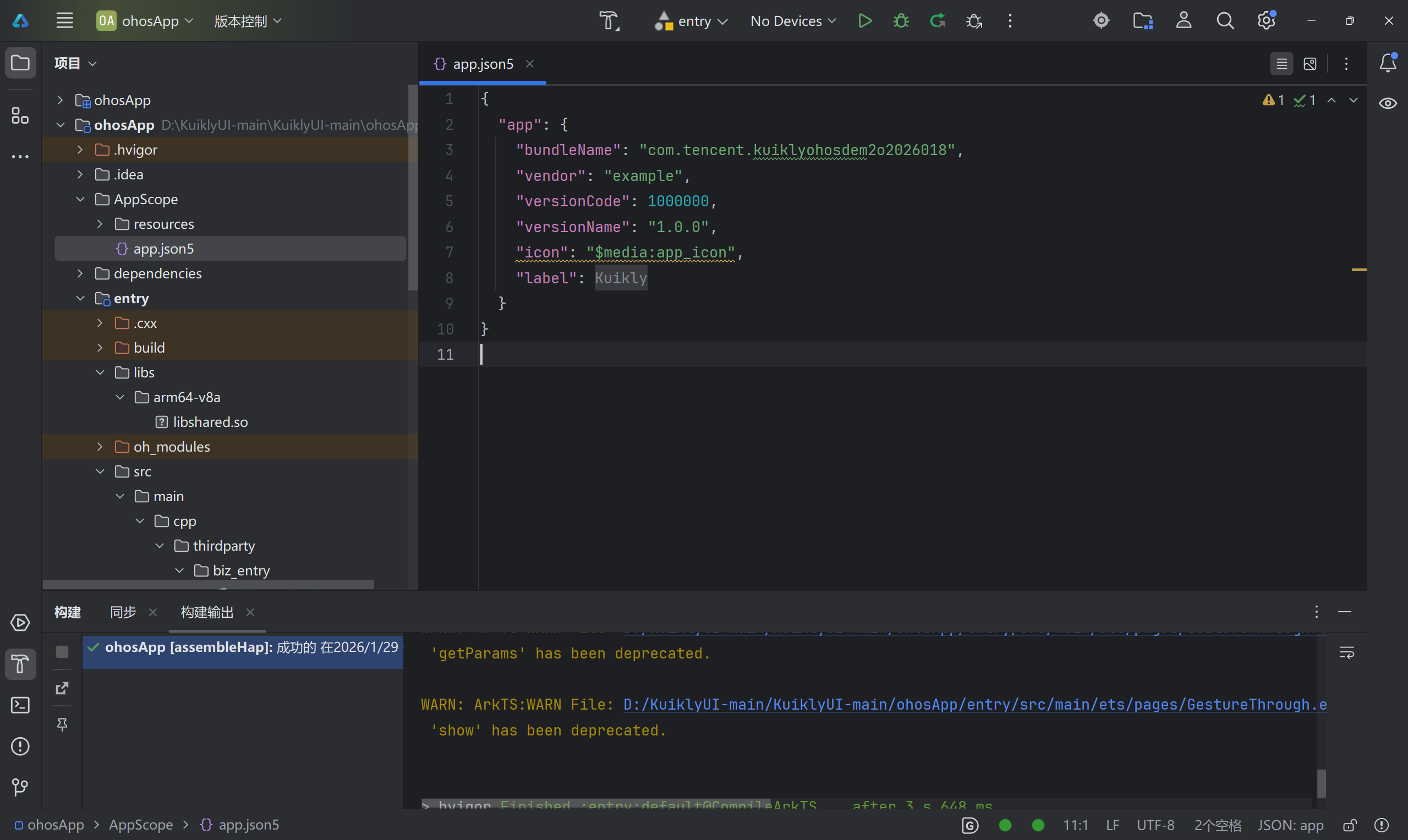Collapse the libs folder

click(100, 372)
